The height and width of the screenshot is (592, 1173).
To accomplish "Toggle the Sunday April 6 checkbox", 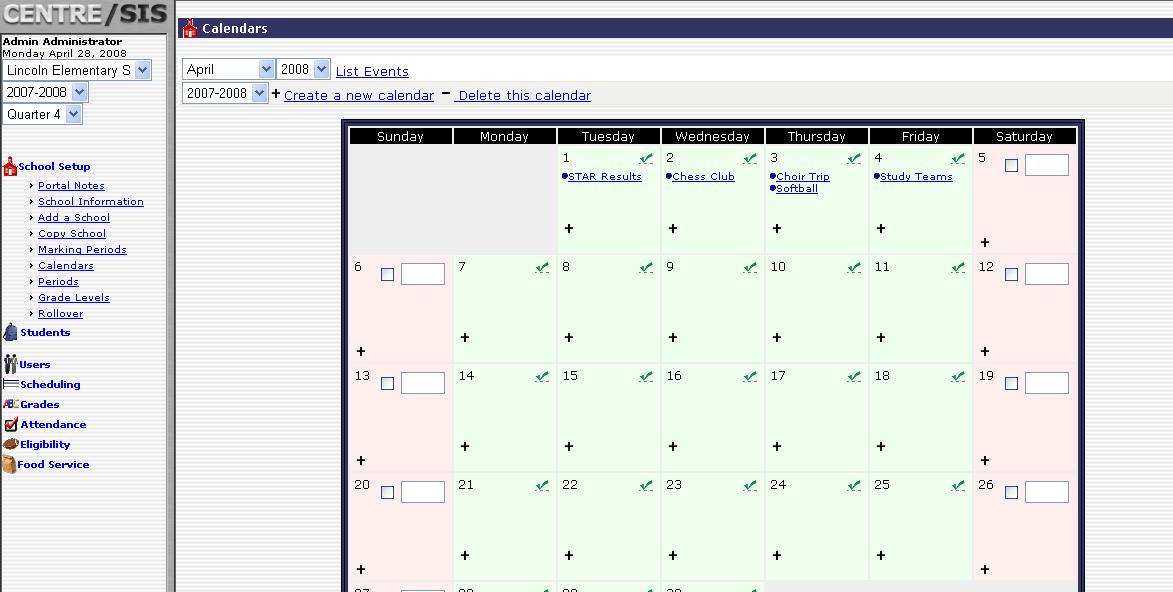I will point(387,274).
